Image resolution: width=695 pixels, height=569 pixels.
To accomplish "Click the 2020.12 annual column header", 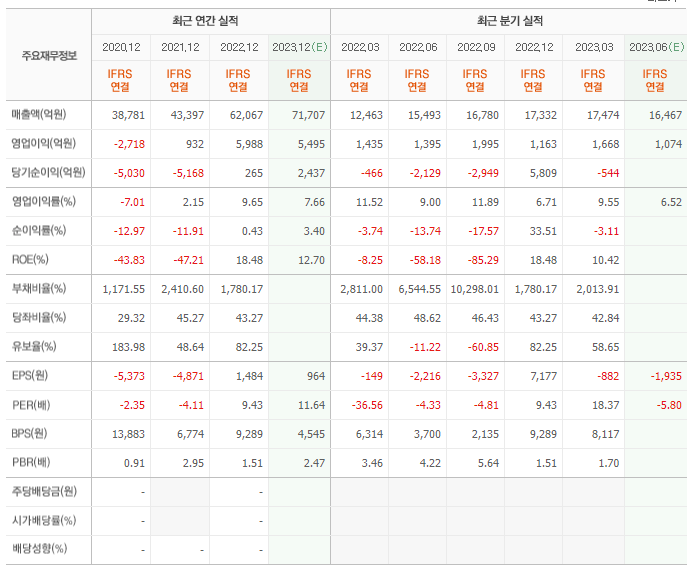I will 121,47.
